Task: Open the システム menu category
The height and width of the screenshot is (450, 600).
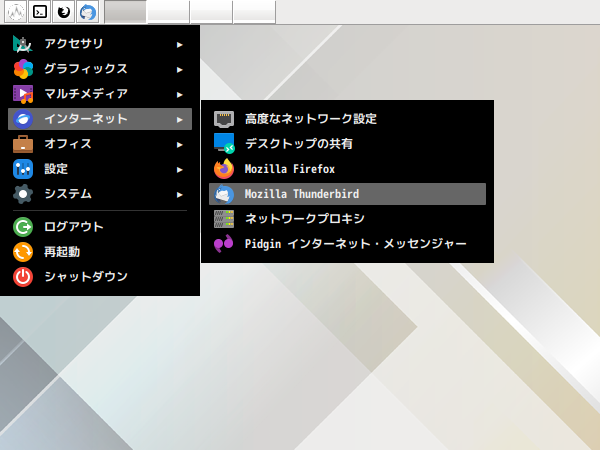Action: click(100, 194)
